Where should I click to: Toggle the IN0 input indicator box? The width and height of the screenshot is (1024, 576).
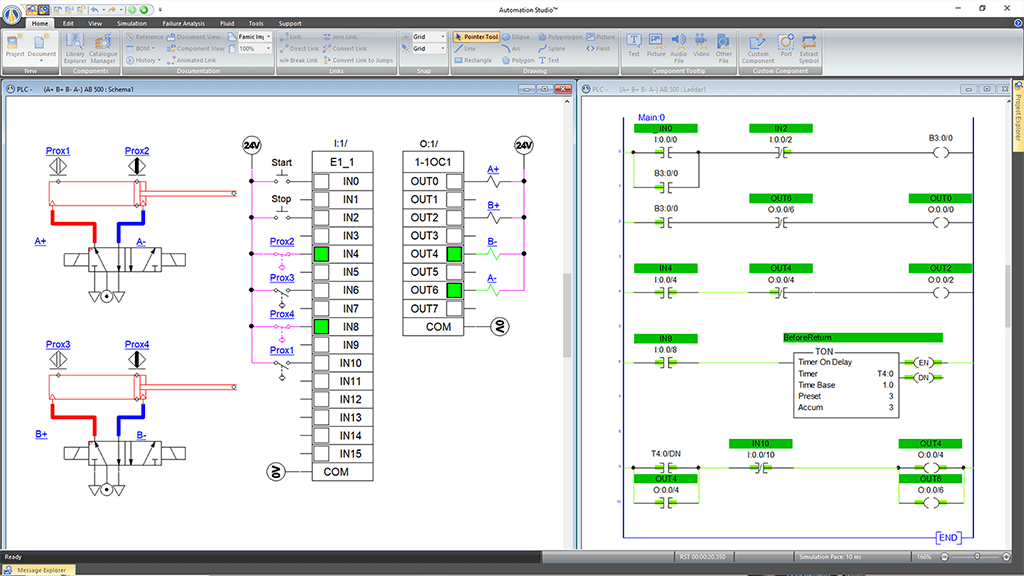[x=321, y=182]
